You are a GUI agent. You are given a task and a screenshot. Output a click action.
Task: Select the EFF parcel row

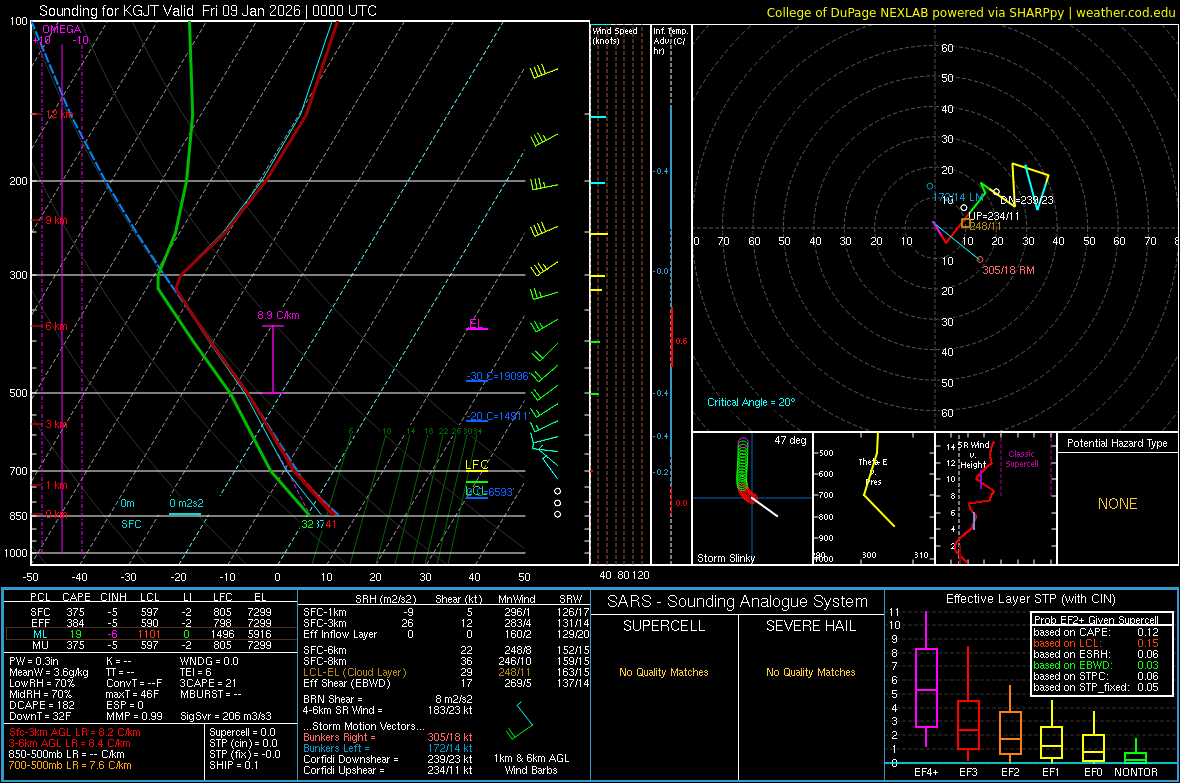tap(150, 623)
